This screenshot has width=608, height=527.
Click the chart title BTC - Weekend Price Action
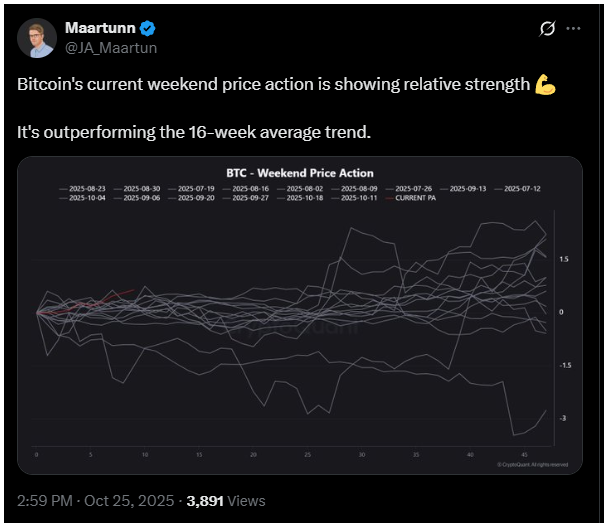pos(300,174)
